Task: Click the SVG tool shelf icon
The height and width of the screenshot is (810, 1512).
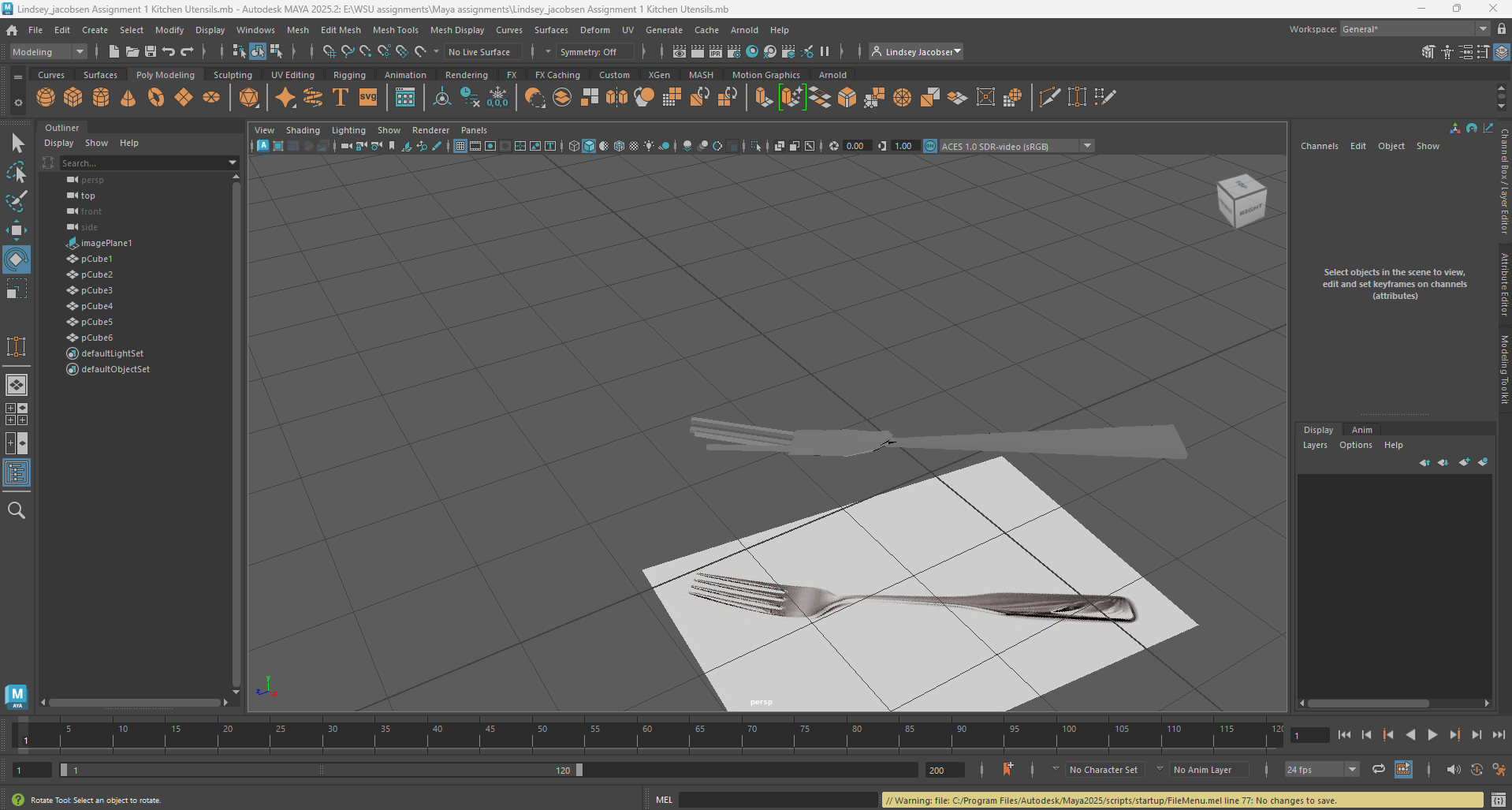Action: [368, 97]
